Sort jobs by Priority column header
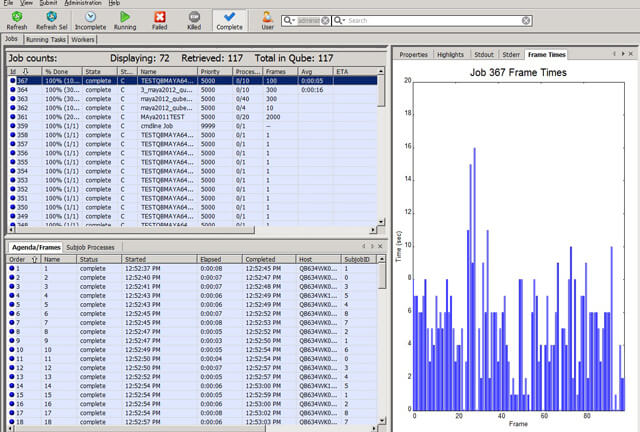This screenshot has height=432, width=640. pyautogui.click(x=215, y=71)
